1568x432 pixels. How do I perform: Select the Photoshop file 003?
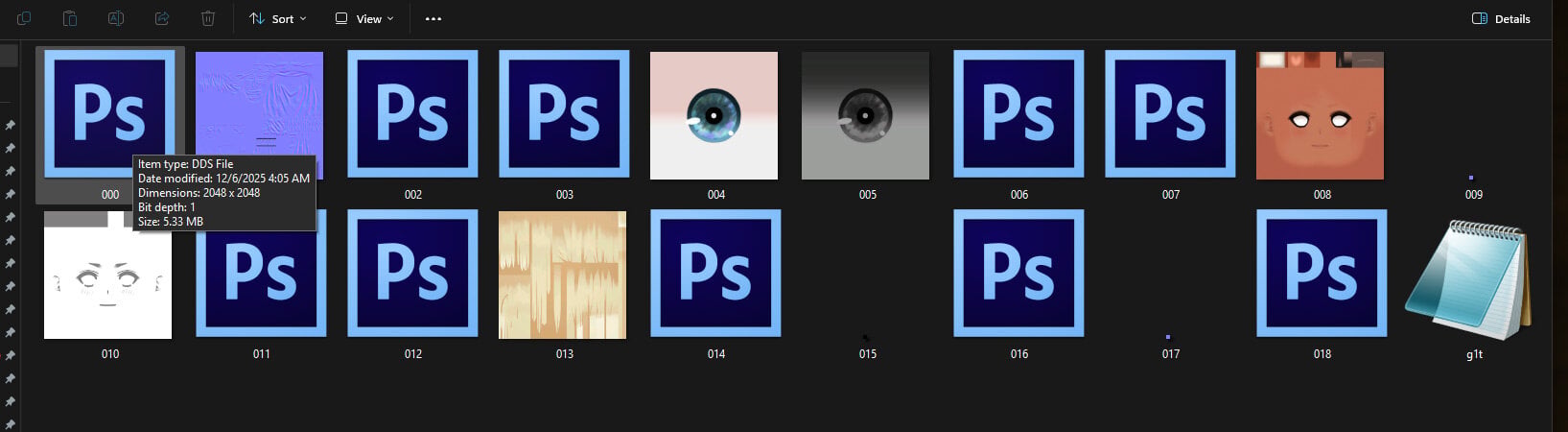point(564,115)
